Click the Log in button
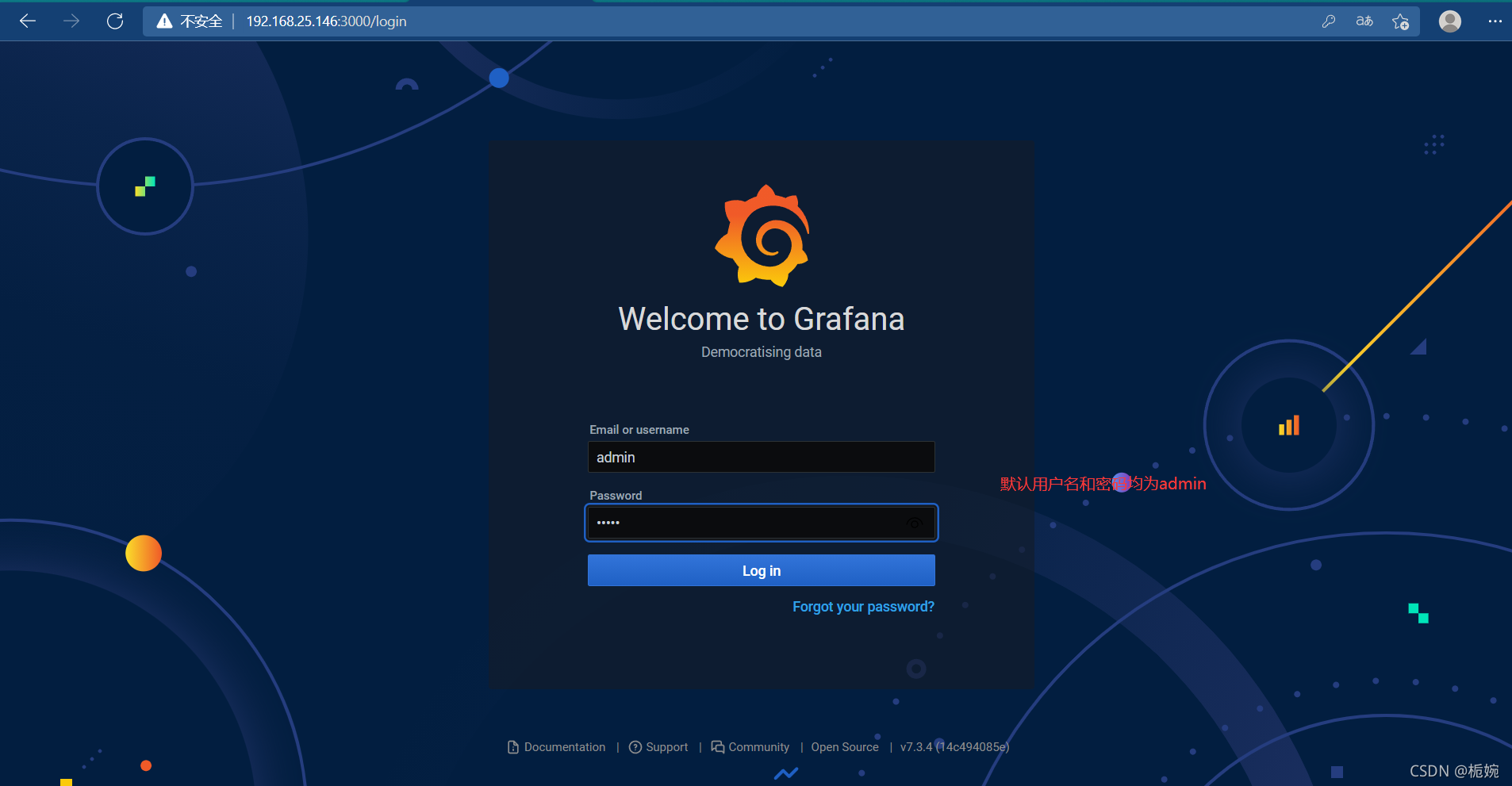Screen dimensions: 1512x786 (x=762, y=570)
